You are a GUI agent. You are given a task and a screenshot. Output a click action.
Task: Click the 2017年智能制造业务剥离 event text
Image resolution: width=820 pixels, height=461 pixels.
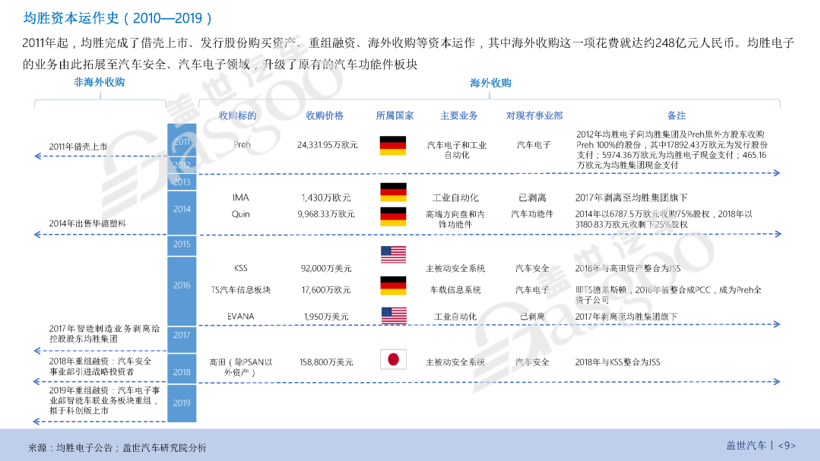tap(104, 333)
